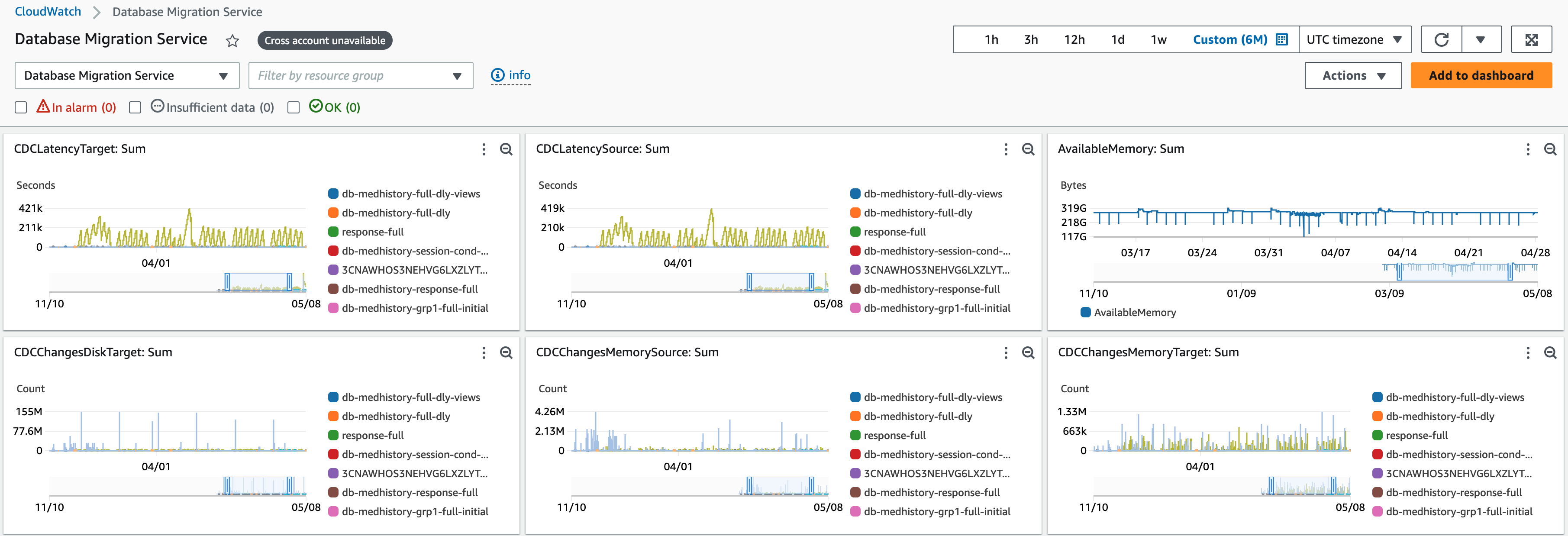Go to CloudWatch breadcrumb link

48,12
